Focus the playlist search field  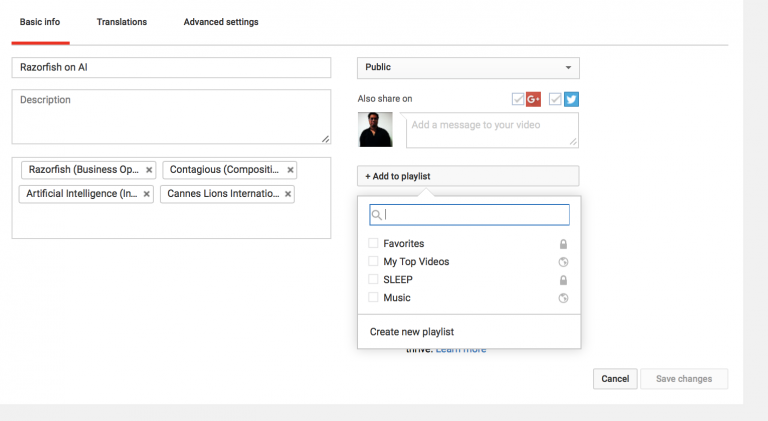pos(469,215)
